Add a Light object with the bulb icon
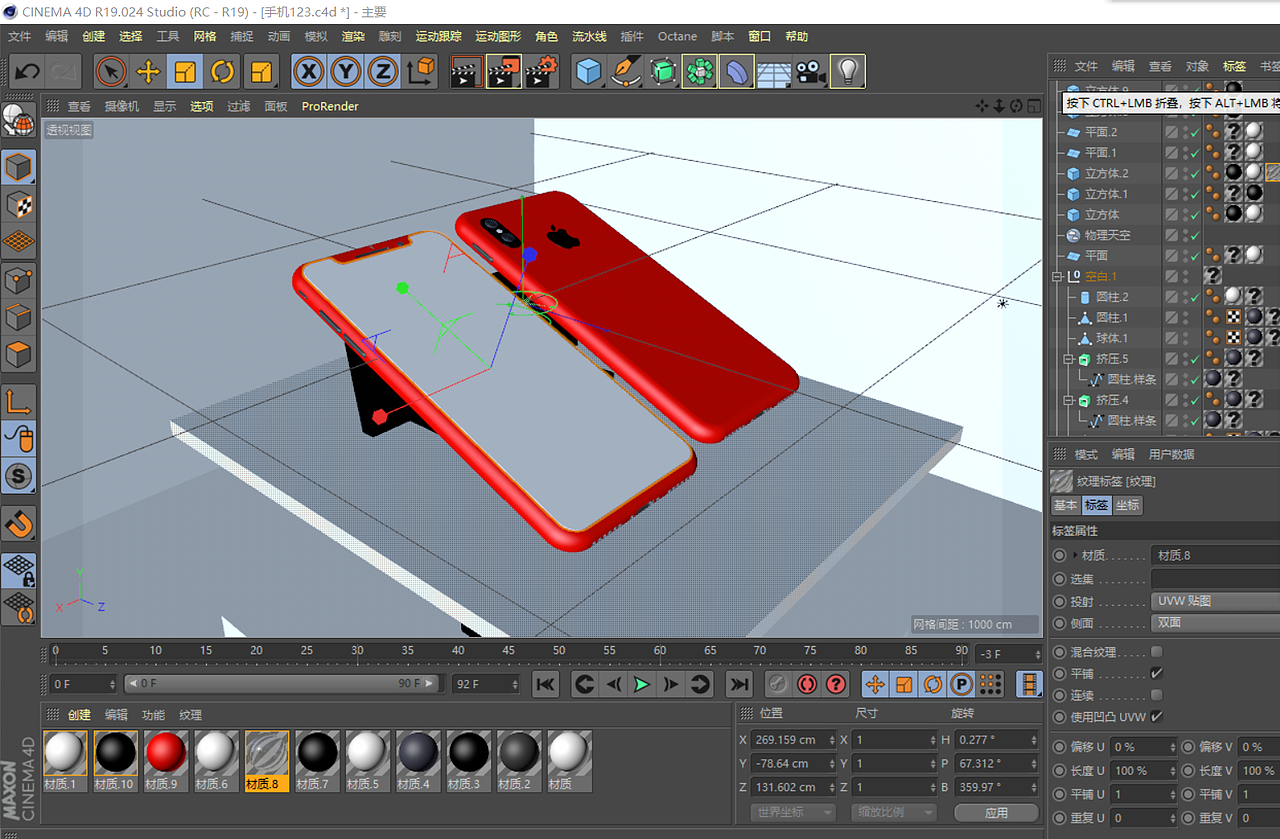1280x839 pixels. point(848,72)
